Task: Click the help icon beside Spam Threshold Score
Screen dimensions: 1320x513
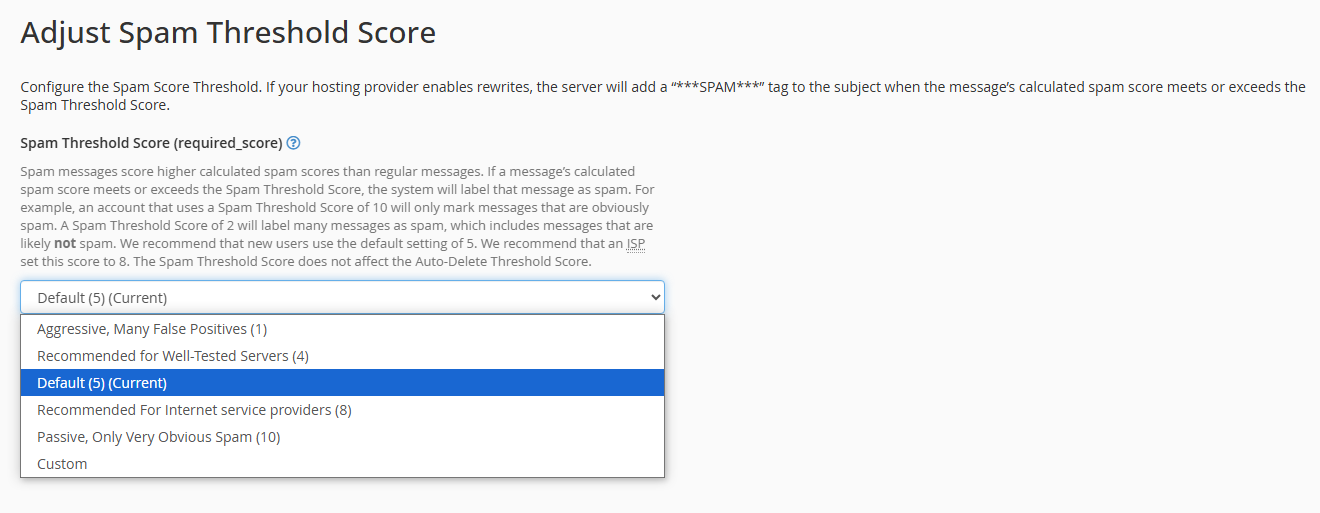Action: point(293,143)
